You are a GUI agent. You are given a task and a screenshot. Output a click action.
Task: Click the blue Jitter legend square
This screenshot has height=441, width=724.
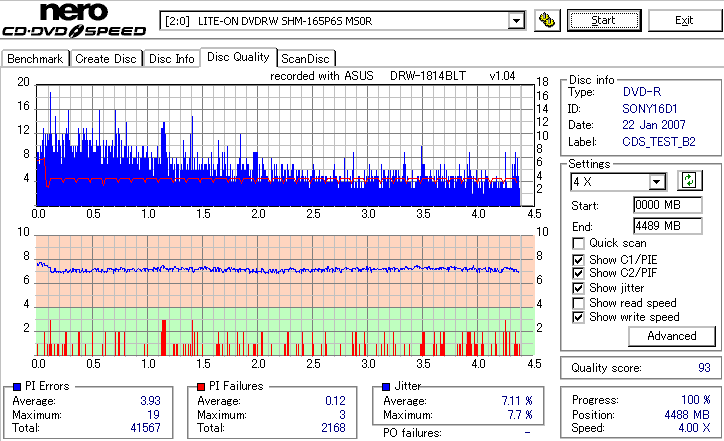pyautogui.click(x=386, y=386)
